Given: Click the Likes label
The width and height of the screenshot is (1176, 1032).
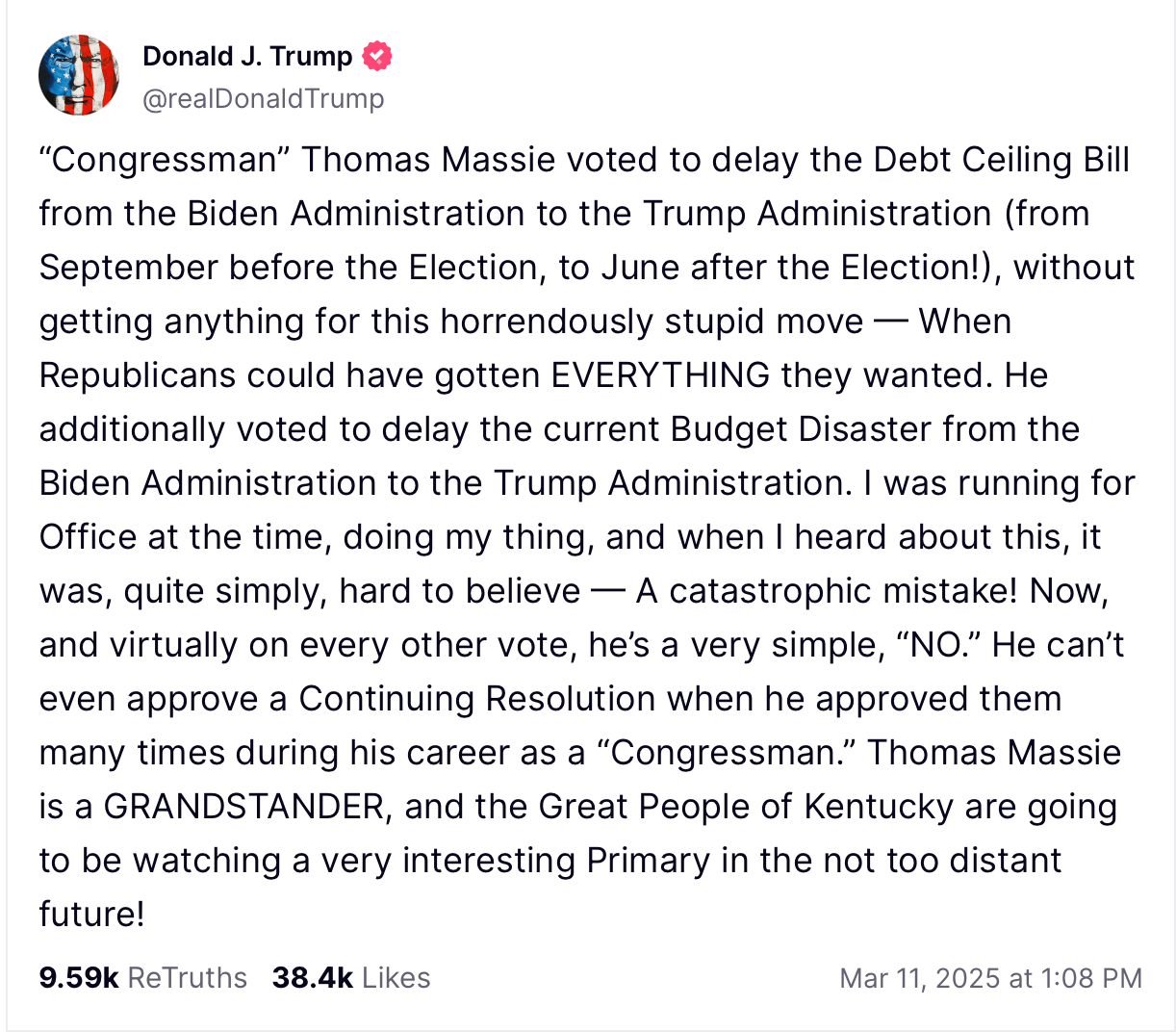Looking at the screenshot, I should click(x=396, y=978).
